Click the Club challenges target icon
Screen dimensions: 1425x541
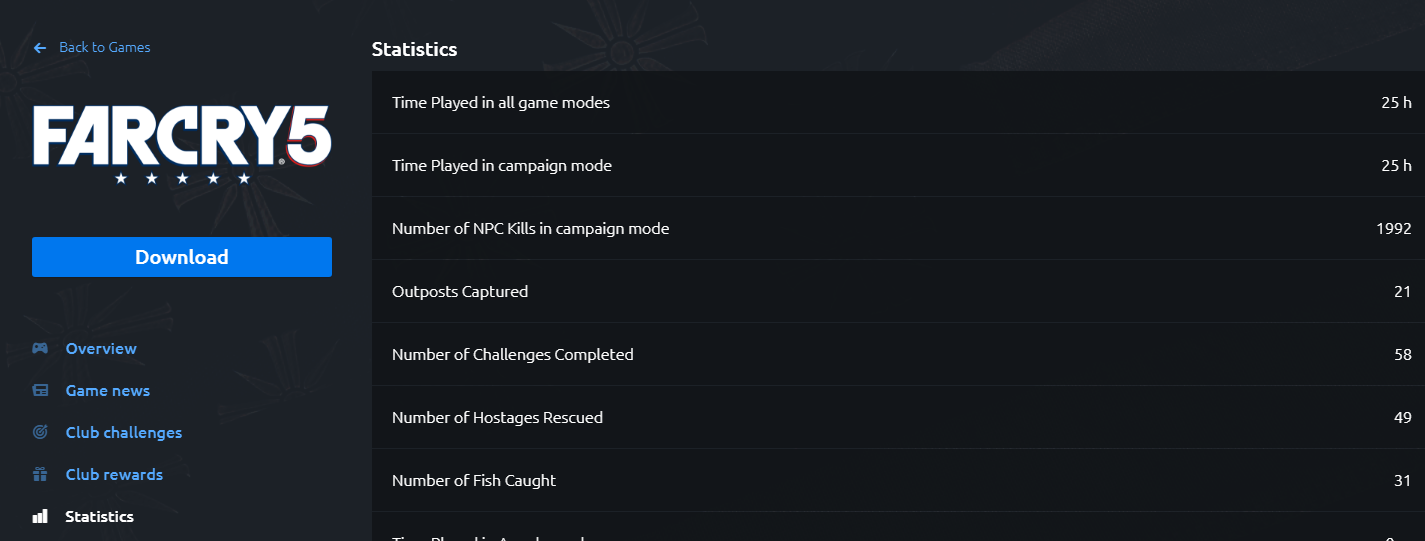tap(40, 432)
